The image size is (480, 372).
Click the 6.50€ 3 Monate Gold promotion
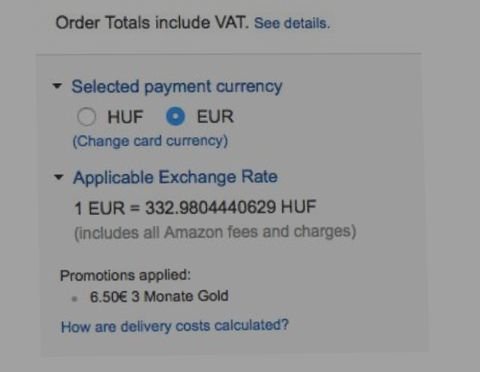click(159, 296)
